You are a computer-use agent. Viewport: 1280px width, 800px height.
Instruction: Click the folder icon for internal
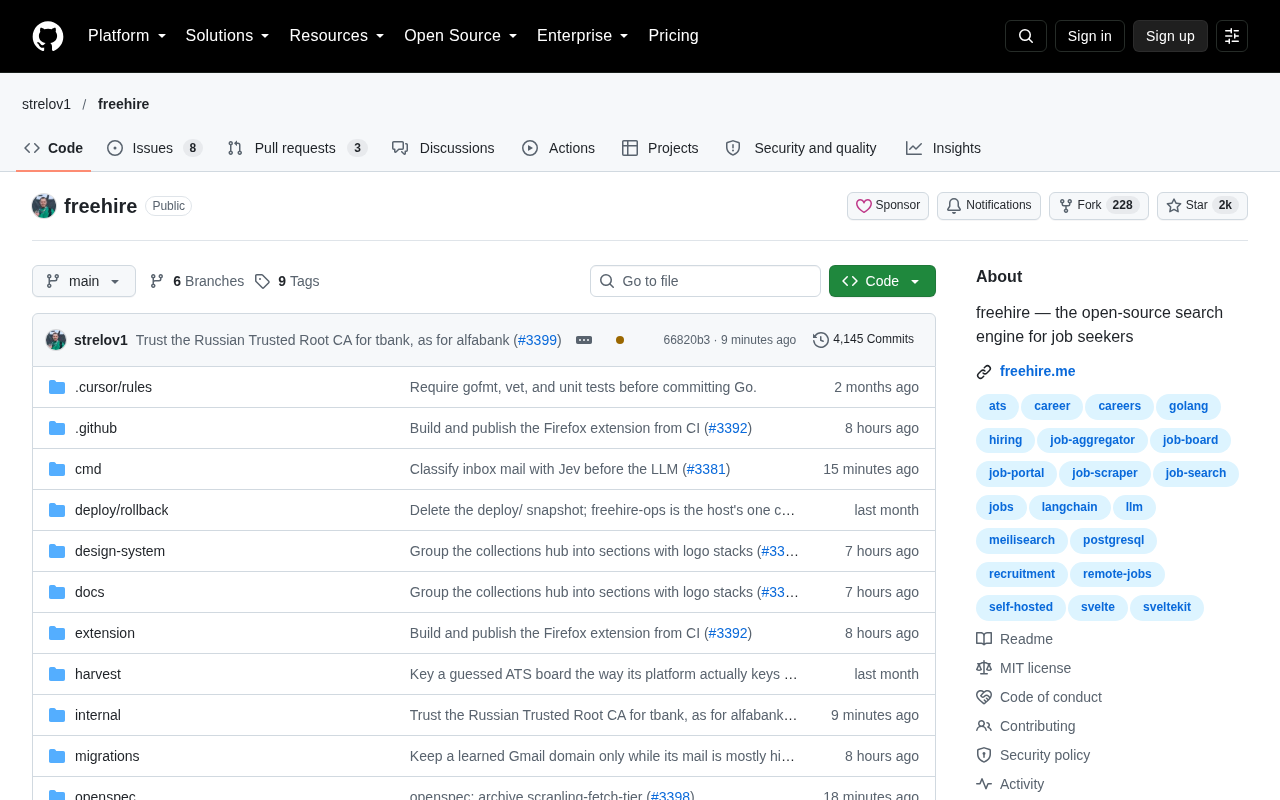click(x=57, y=715)
